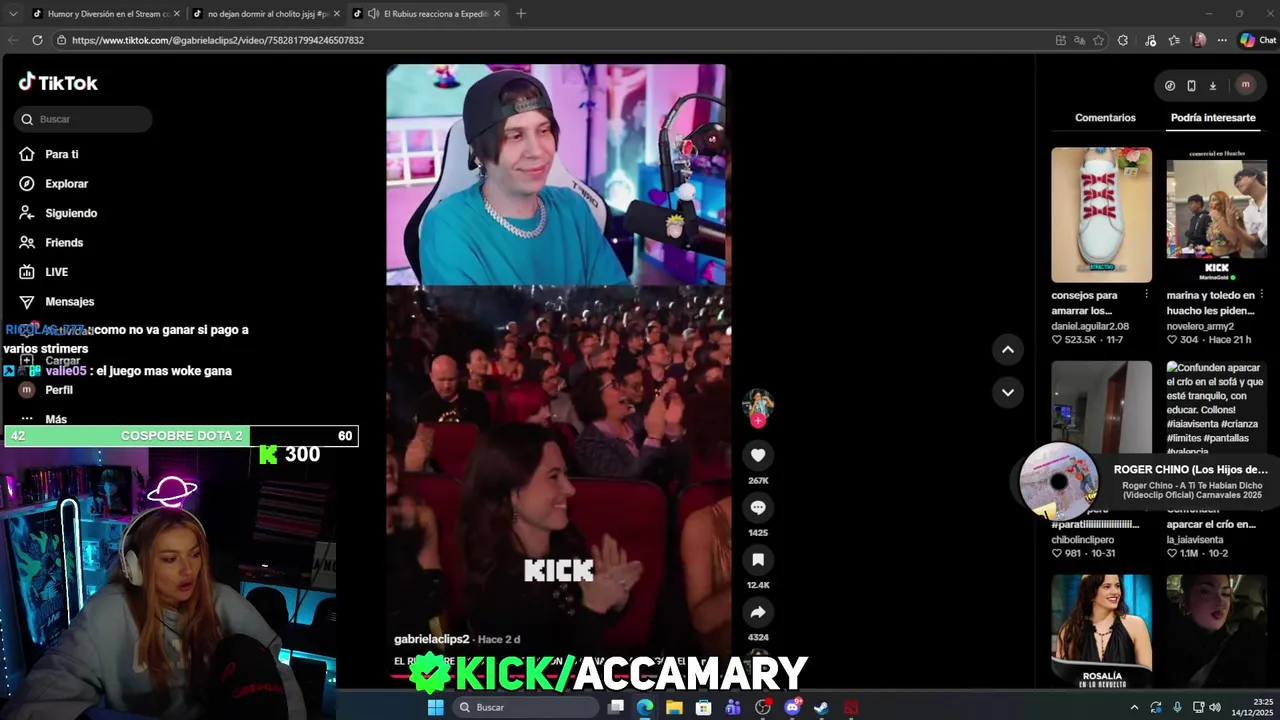Viewport: 1280px width, 720px height.
Task: Open the Rosalía video thumbnail
Action: click(x=1101, y=631)
